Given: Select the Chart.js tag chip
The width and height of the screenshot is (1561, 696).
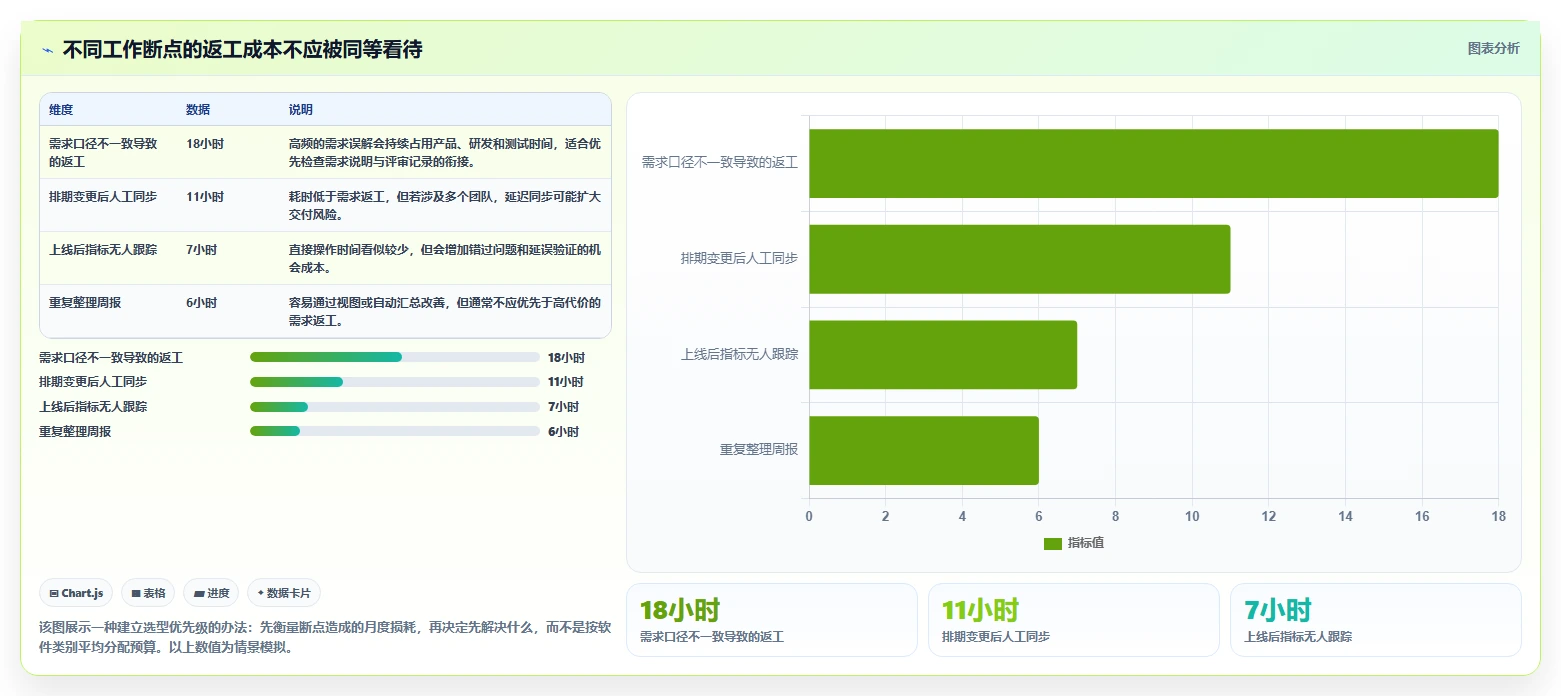Looking at the screenshot, I should click(76, 593).
